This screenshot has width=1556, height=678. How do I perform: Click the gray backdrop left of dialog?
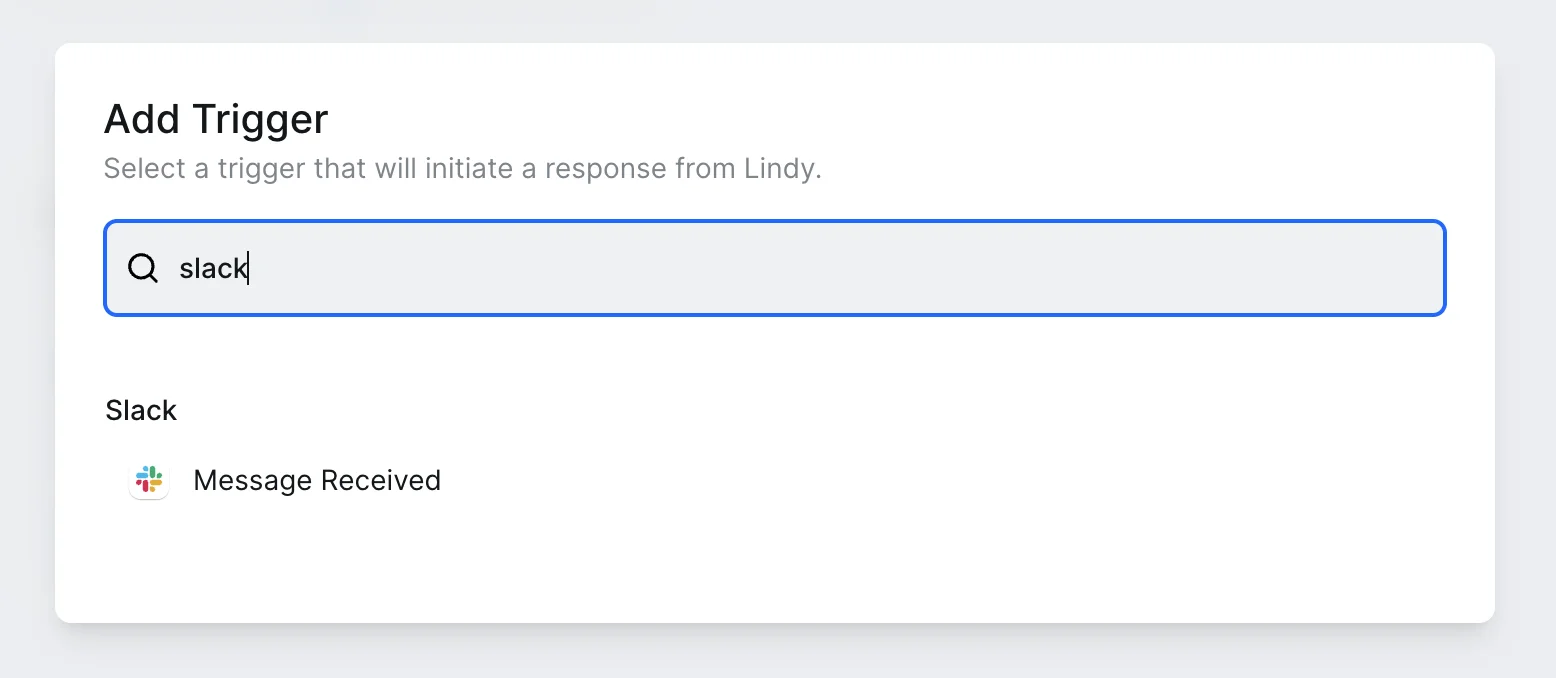coord(26,340)
